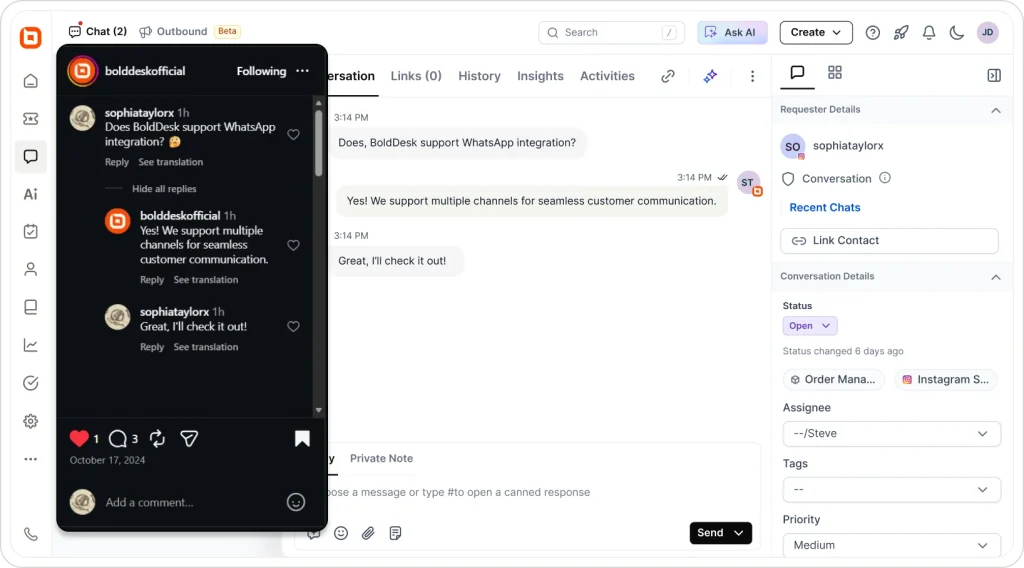Click the AI sparkle icon in conversation header
This screenshot has height=568, width=1024.
point(710,76)
